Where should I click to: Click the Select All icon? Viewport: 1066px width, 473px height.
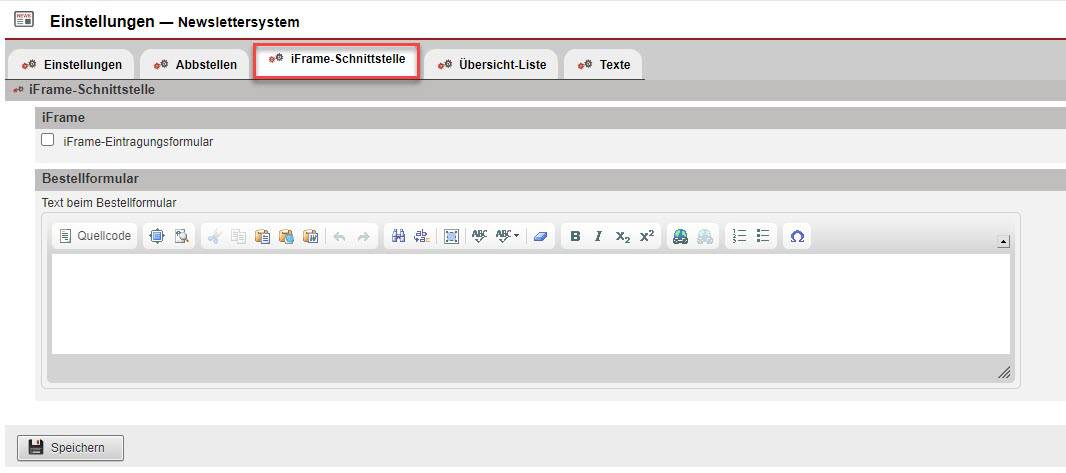(x=451, y=236)
